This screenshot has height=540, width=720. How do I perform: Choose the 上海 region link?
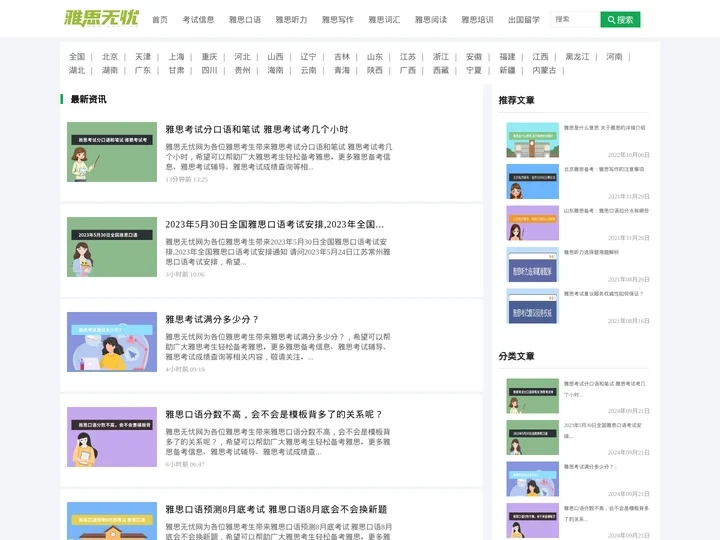pos(176,56)
